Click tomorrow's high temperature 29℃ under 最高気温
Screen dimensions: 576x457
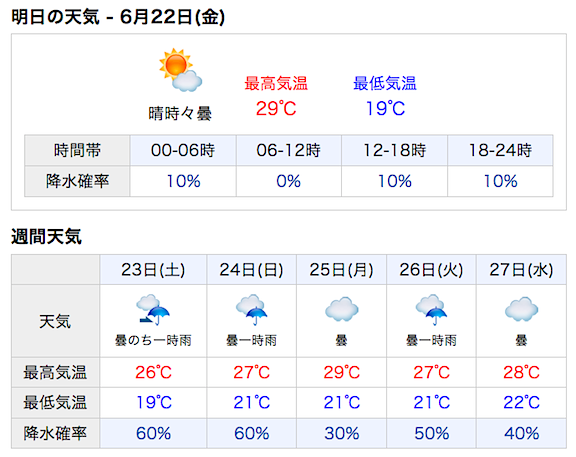tap(276, 109)
